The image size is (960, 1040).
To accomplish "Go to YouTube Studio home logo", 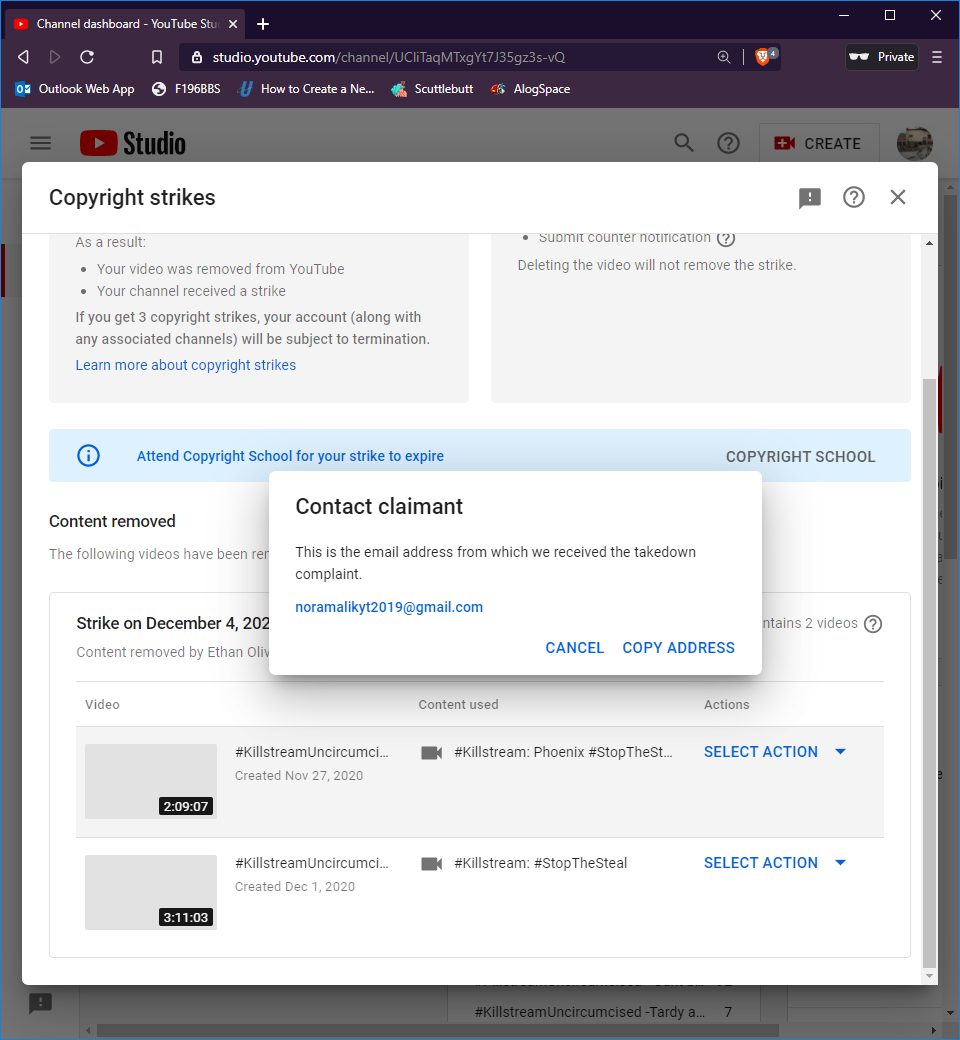I will (133, 143).
